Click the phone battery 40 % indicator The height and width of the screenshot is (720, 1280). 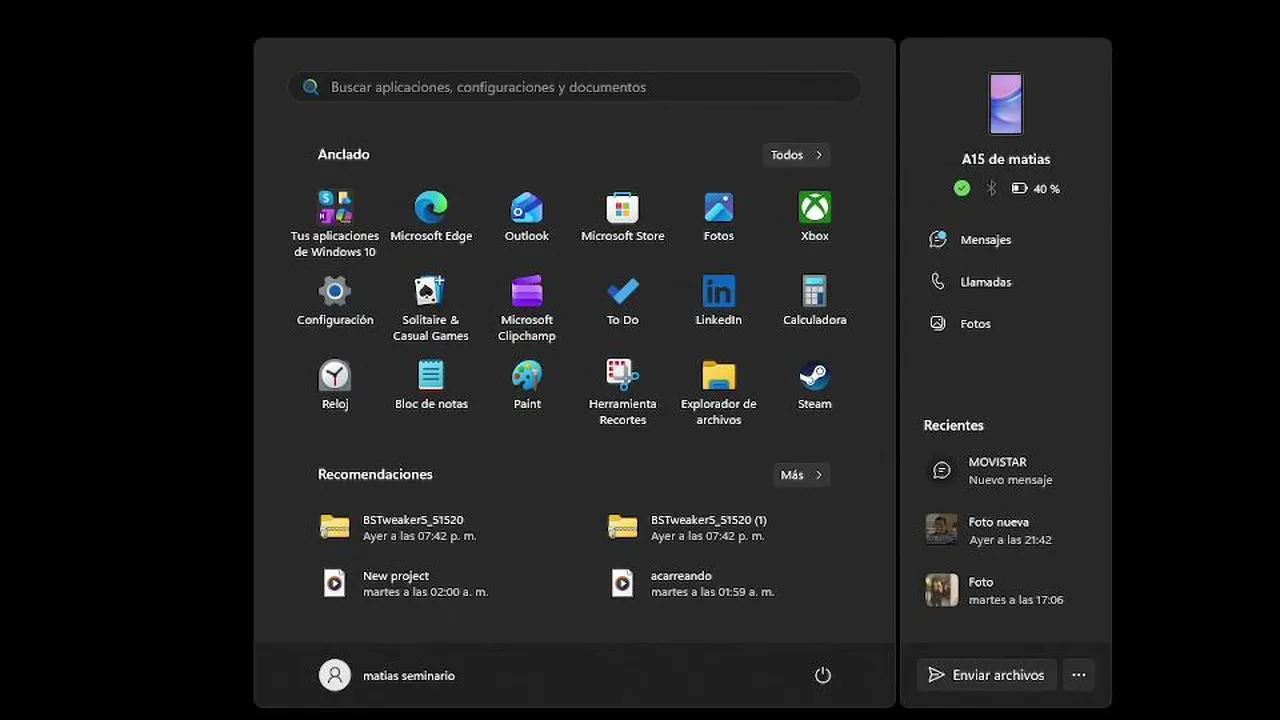point(1035,188)
